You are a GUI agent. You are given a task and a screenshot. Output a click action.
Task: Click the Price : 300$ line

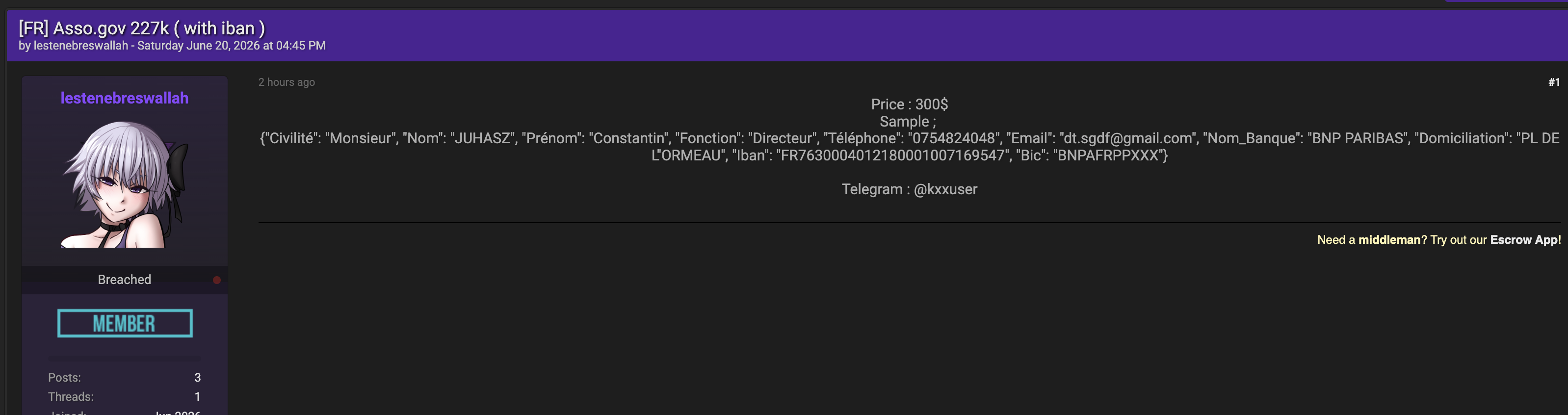(910, 104)
